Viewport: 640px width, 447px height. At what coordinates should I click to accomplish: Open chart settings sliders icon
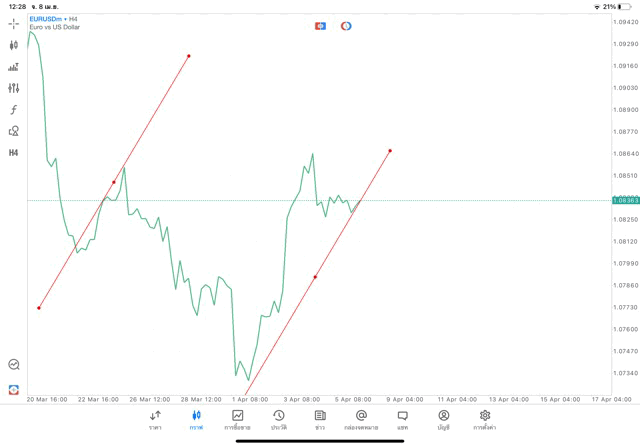[x=13, y=88]
